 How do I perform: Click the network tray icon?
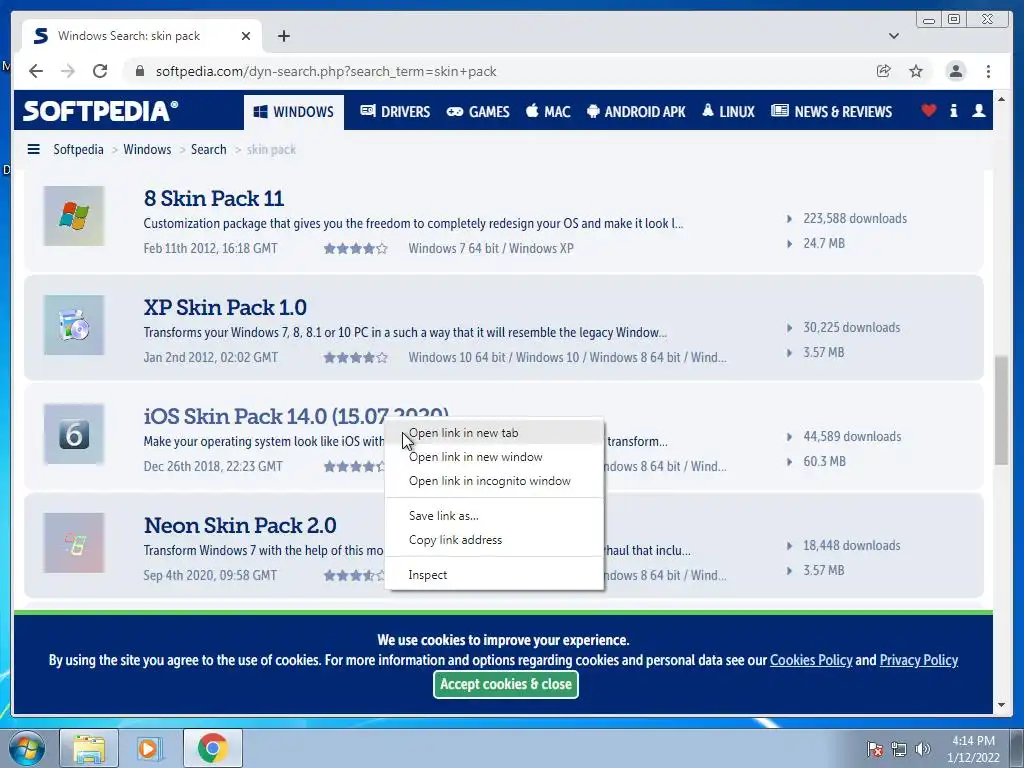899,749
